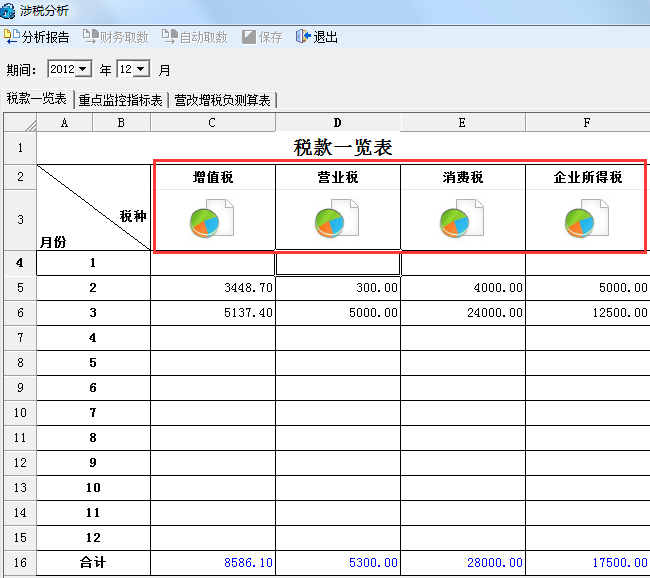Switch to the 营改增税负测算表 tab
650x578 pixels.
pos(222,100)
